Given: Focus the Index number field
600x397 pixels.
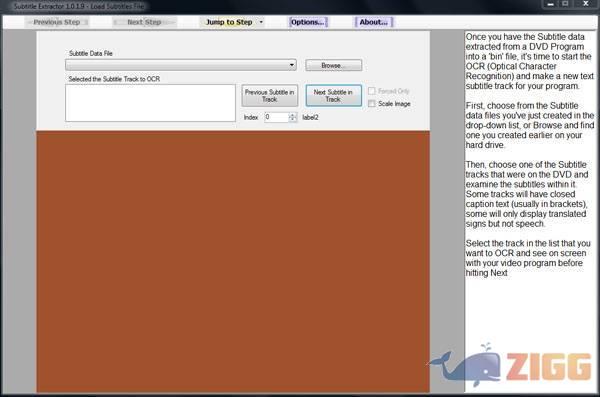Looking at the screenshot, I should point(277,117).
